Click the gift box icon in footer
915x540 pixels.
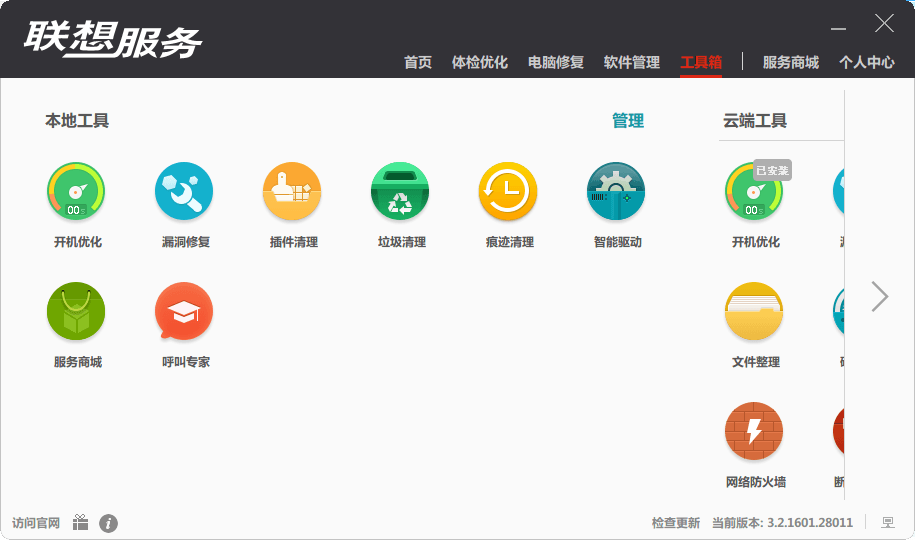pyautogui.click(x=81, y=522)
